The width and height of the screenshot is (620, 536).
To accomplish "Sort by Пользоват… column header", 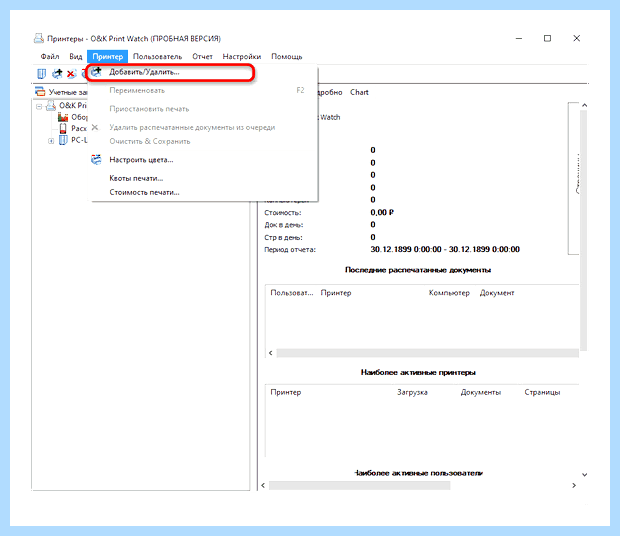I will [291, 293].
